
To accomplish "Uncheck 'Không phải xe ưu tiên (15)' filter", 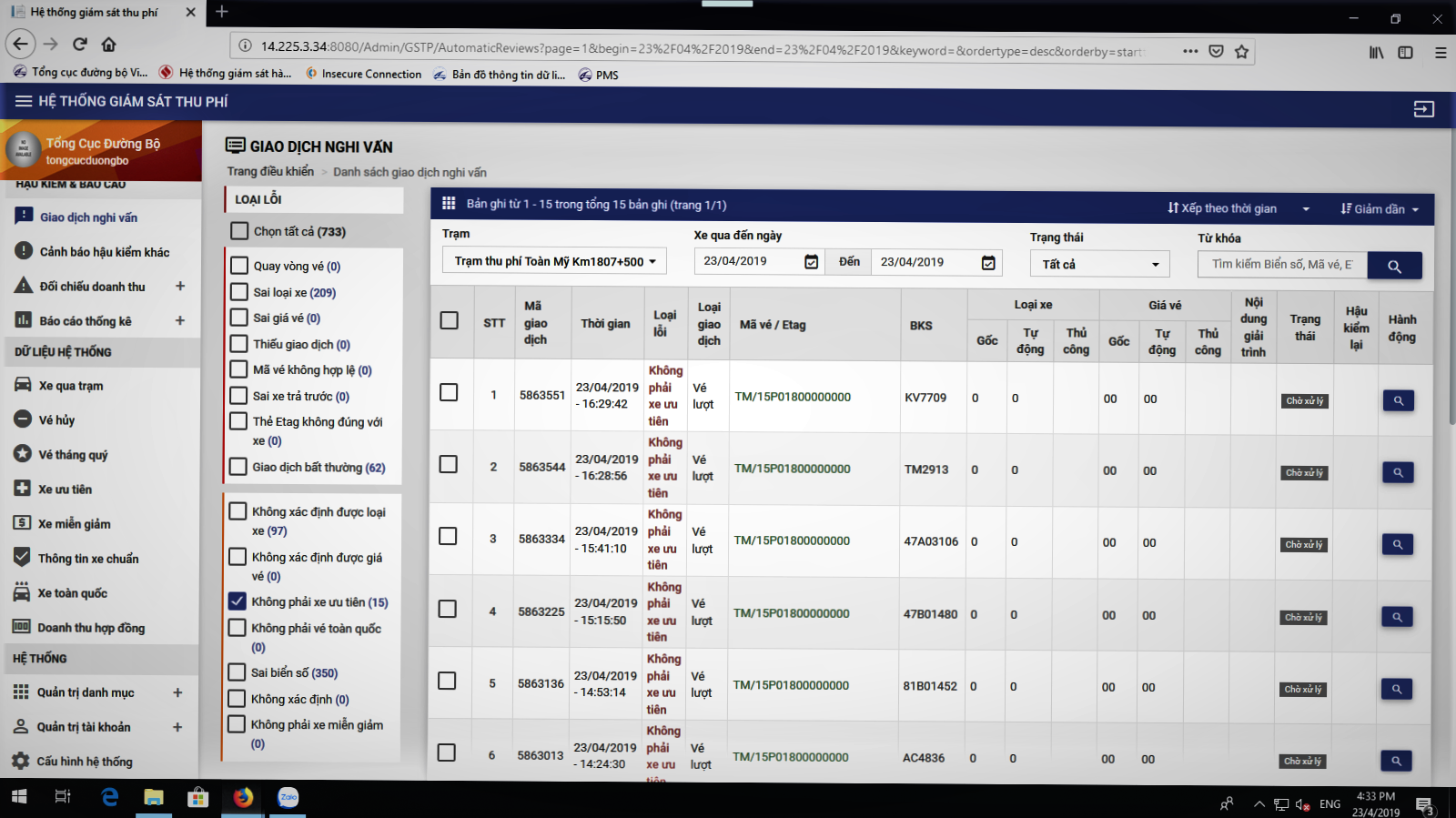I will coord(238,601).
